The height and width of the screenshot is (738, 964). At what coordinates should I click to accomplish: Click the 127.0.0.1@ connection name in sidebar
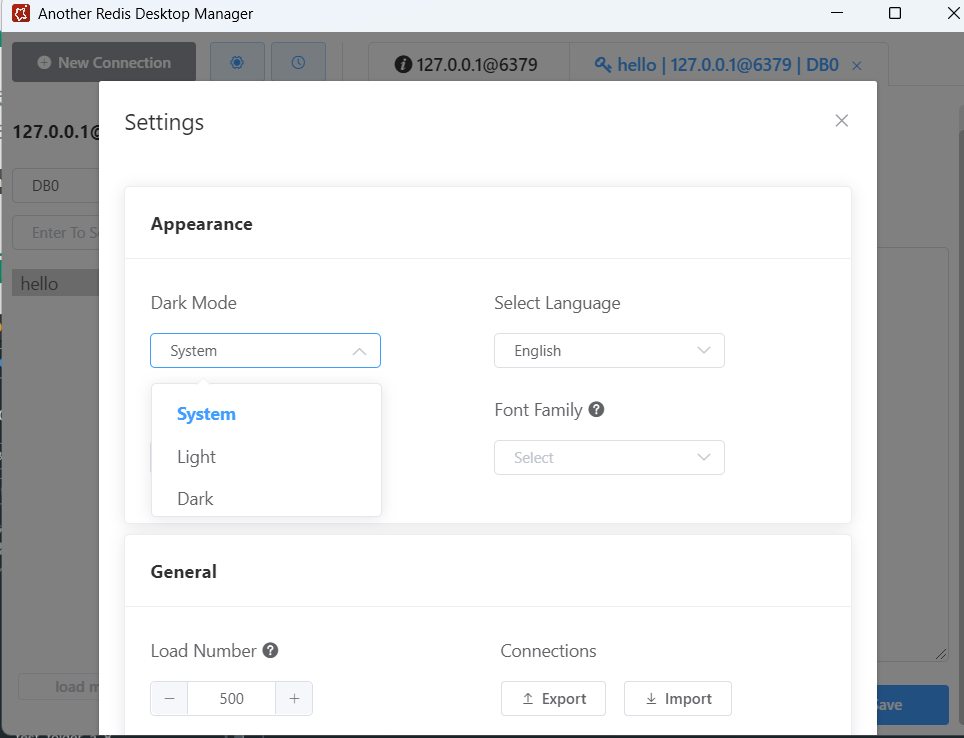[x=56, y=132]
